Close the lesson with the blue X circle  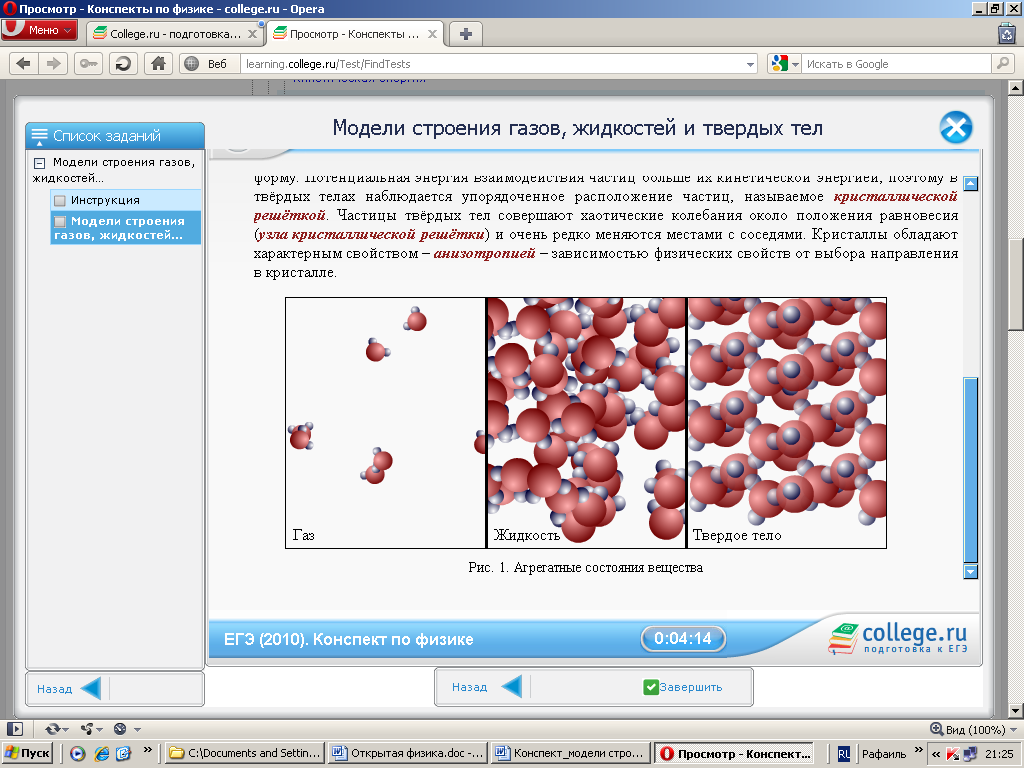click(956, 127)
